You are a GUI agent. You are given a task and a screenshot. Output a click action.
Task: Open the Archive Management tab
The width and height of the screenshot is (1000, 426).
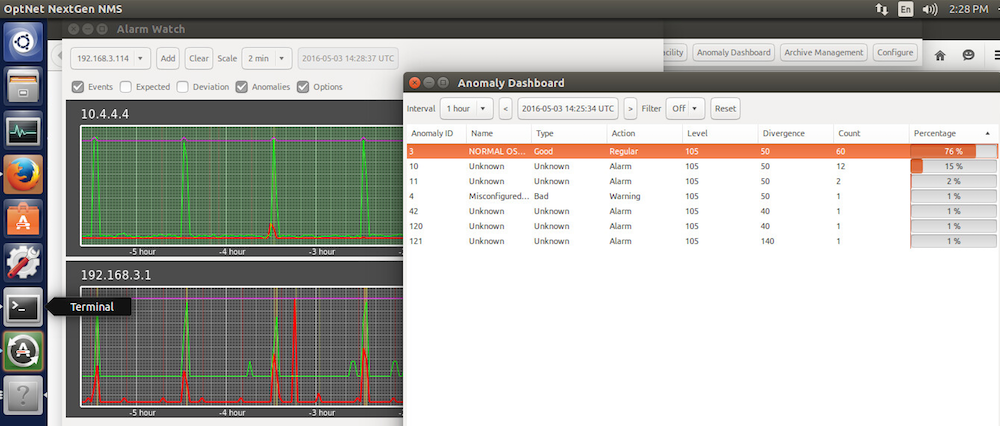823,53
